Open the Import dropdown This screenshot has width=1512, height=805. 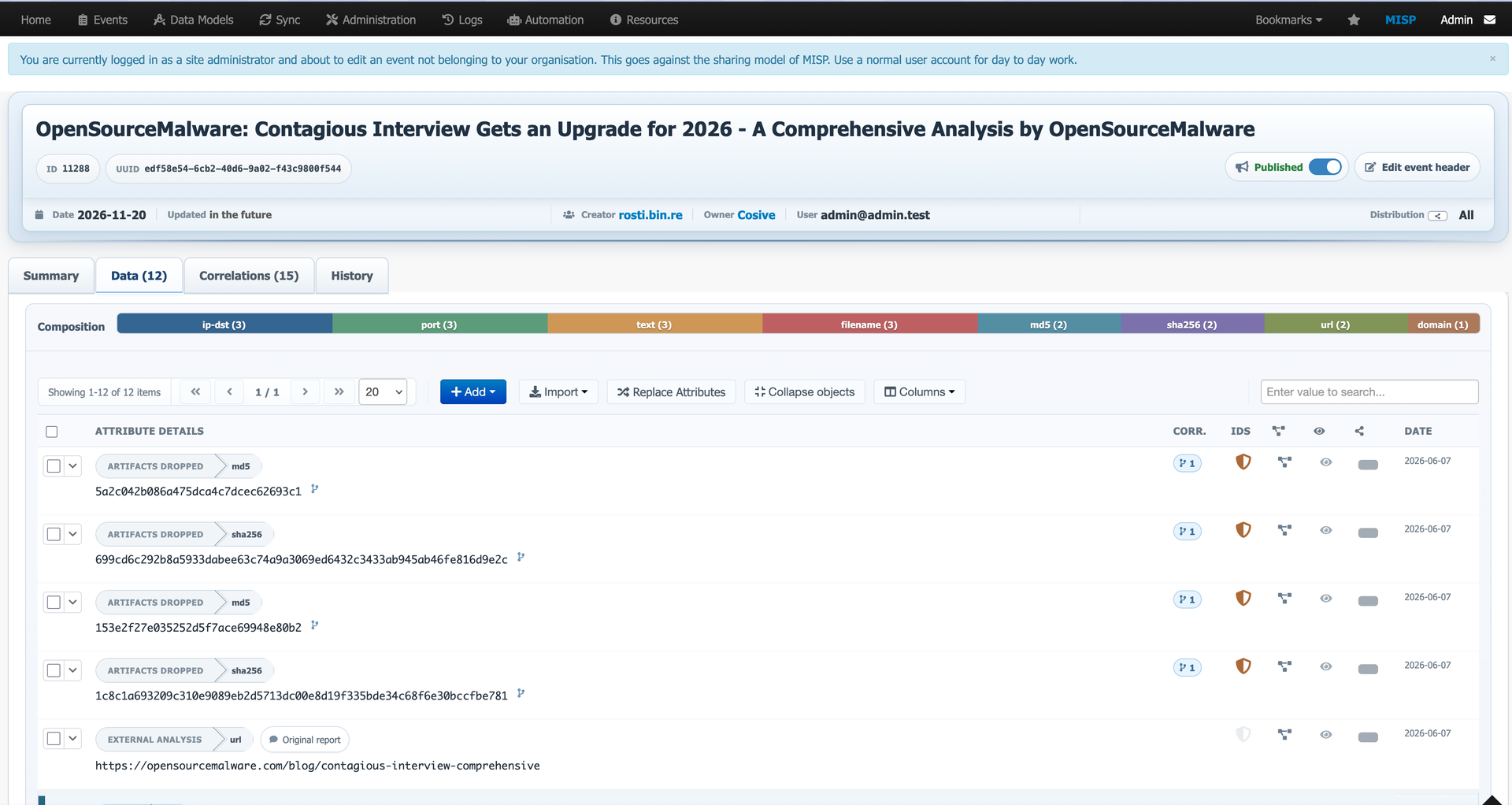558,391
